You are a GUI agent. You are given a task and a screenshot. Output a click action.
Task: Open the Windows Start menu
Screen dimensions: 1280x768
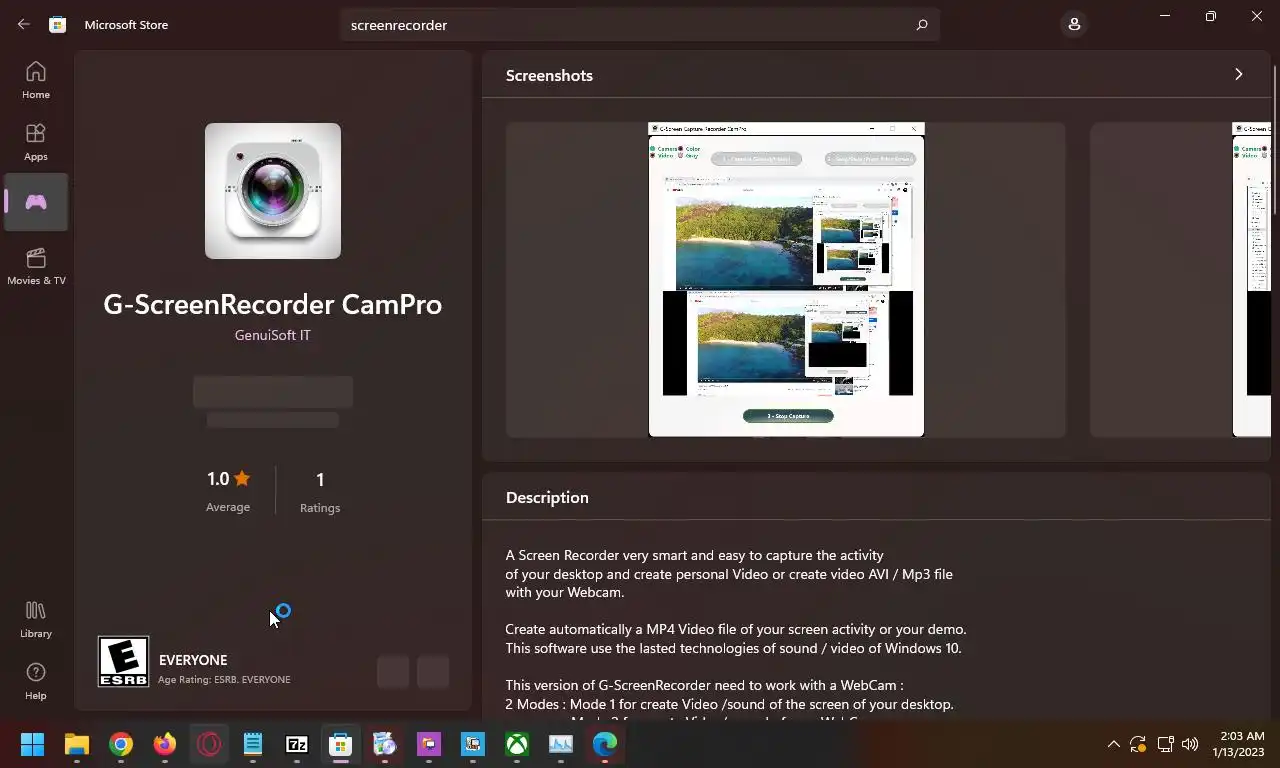point(33,744)
